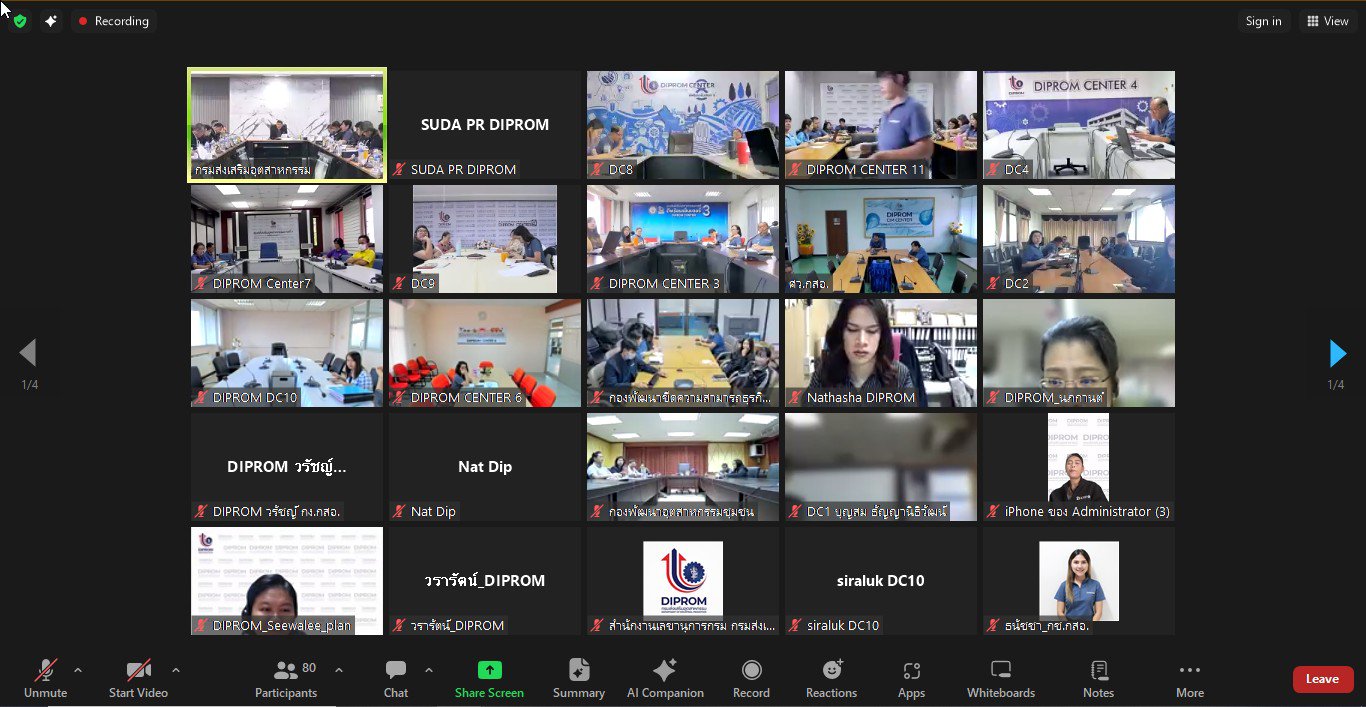Select the DC8 video tile
This screenshot has height=707, width=1366.
[x=683, y=125]
